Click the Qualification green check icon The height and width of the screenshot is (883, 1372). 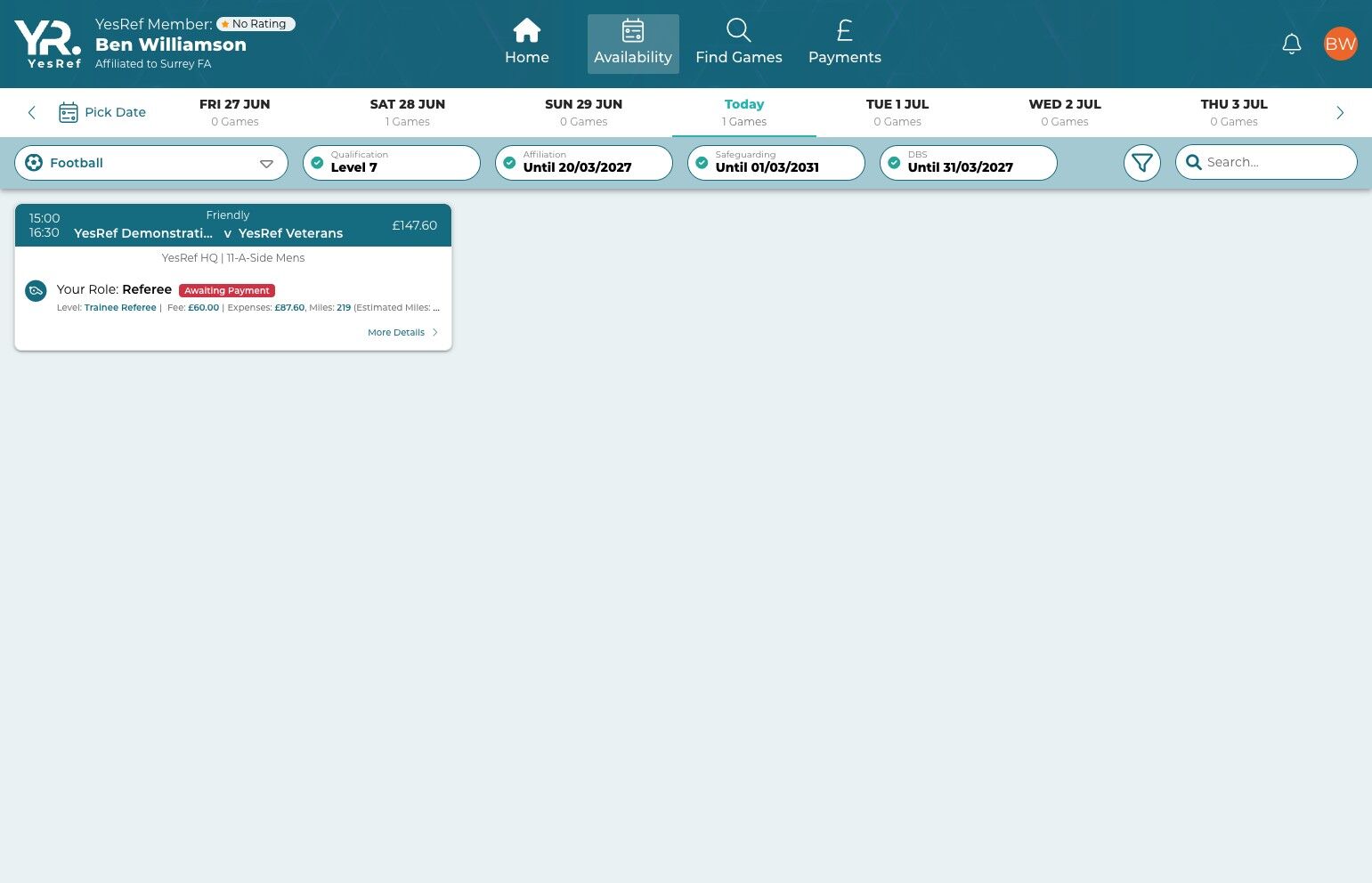tap(317, 163)
